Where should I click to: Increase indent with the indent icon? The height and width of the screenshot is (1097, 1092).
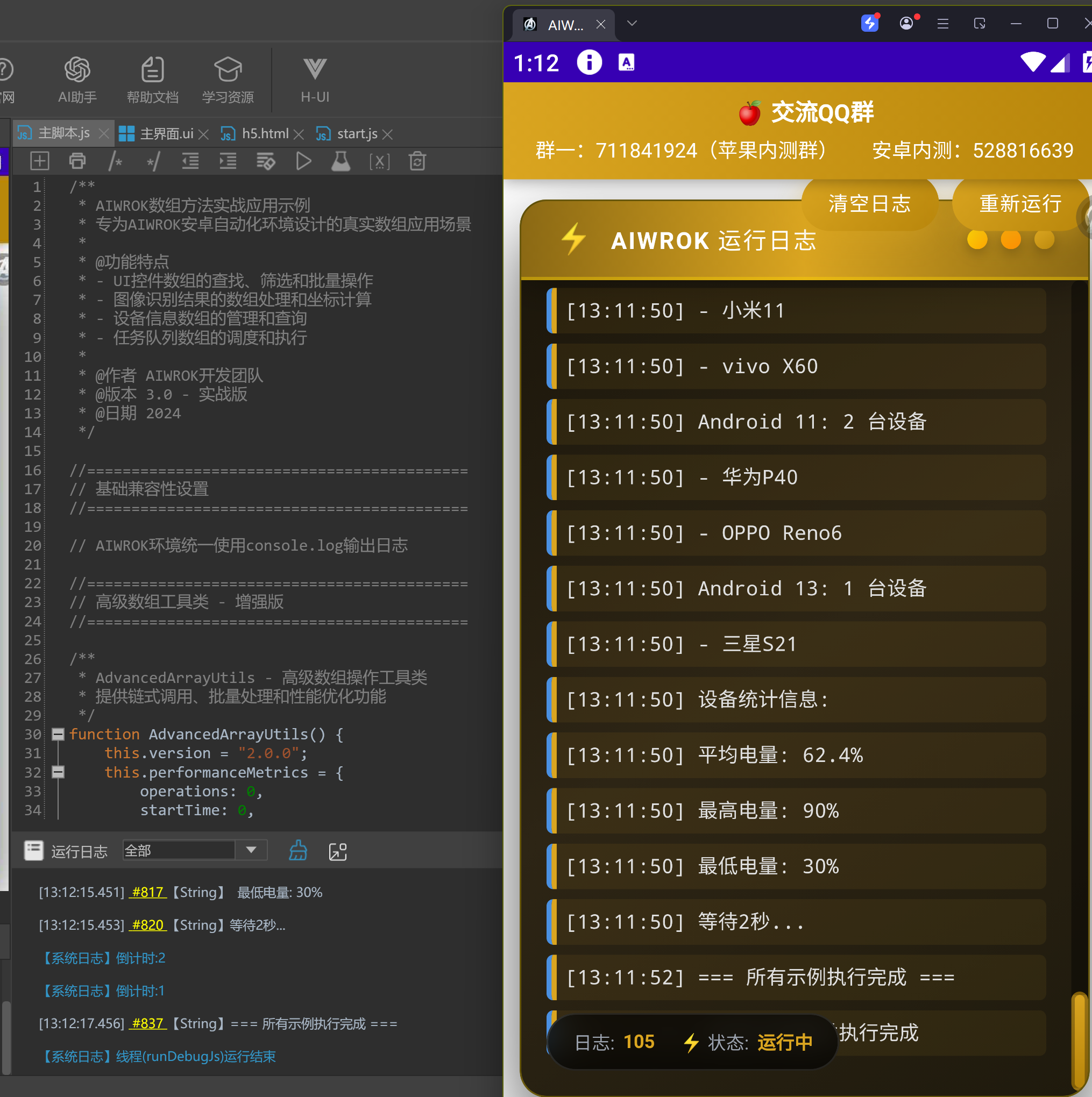tap(228, 161)
